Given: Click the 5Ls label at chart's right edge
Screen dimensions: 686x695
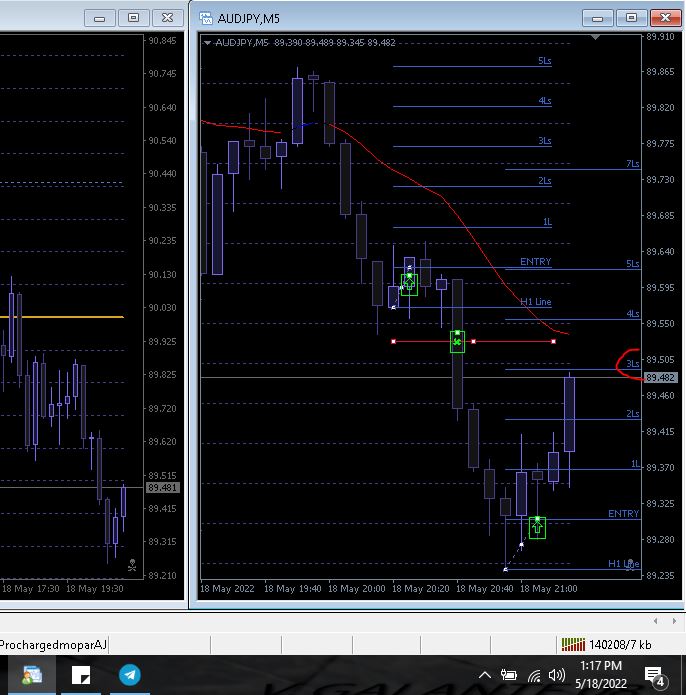Looking at the screenshot, I should 632,264.
